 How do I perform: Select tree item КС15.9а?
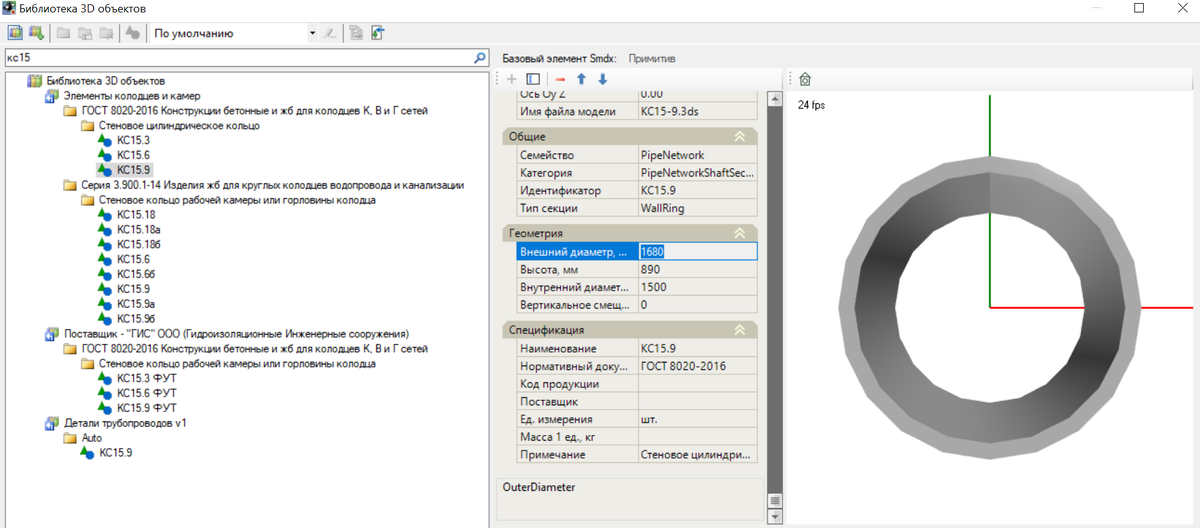(x=136, y=304)
